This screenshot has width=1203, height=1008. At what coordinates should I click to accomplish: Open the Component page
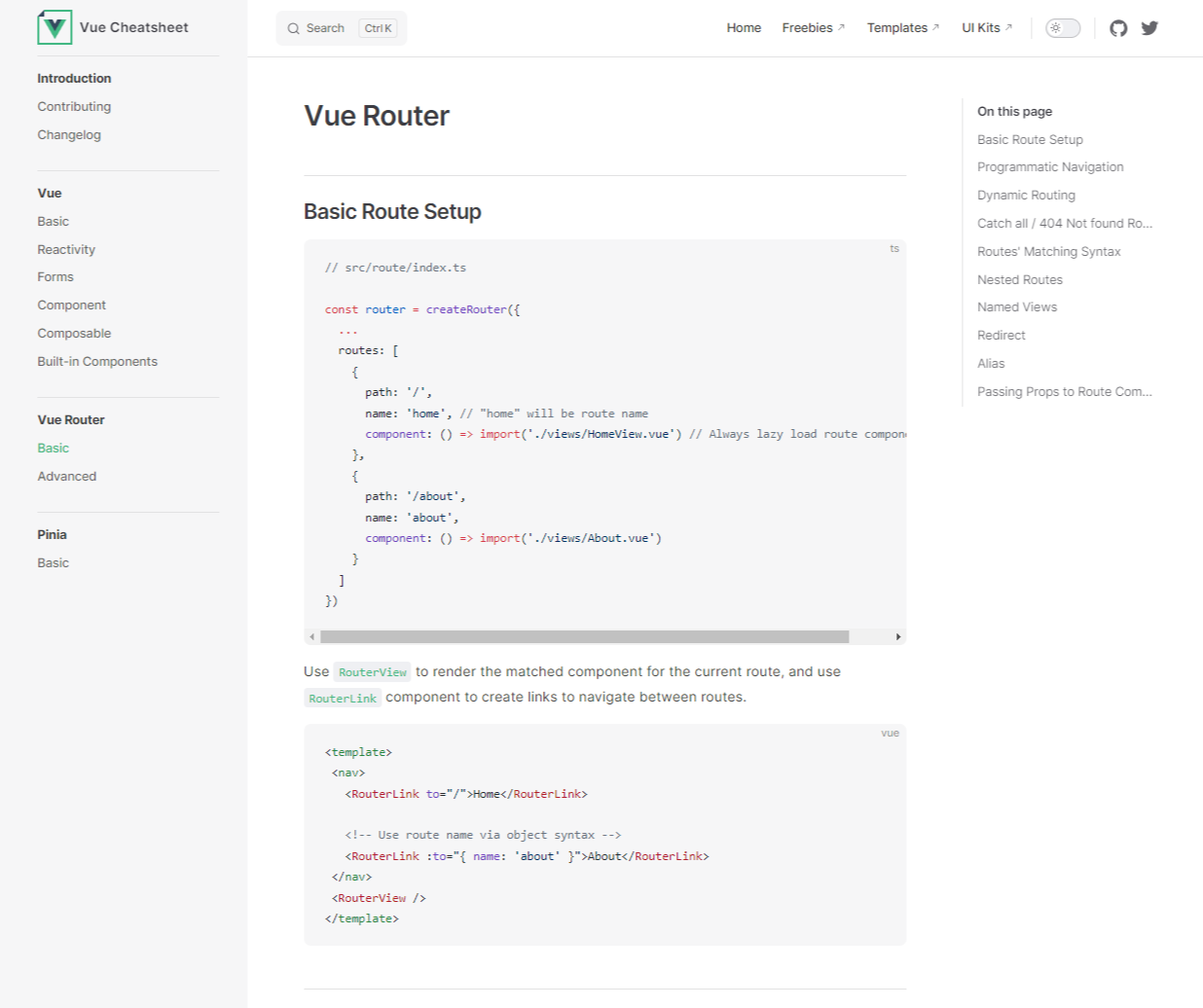pyautogui.click(x=72, y=305)
